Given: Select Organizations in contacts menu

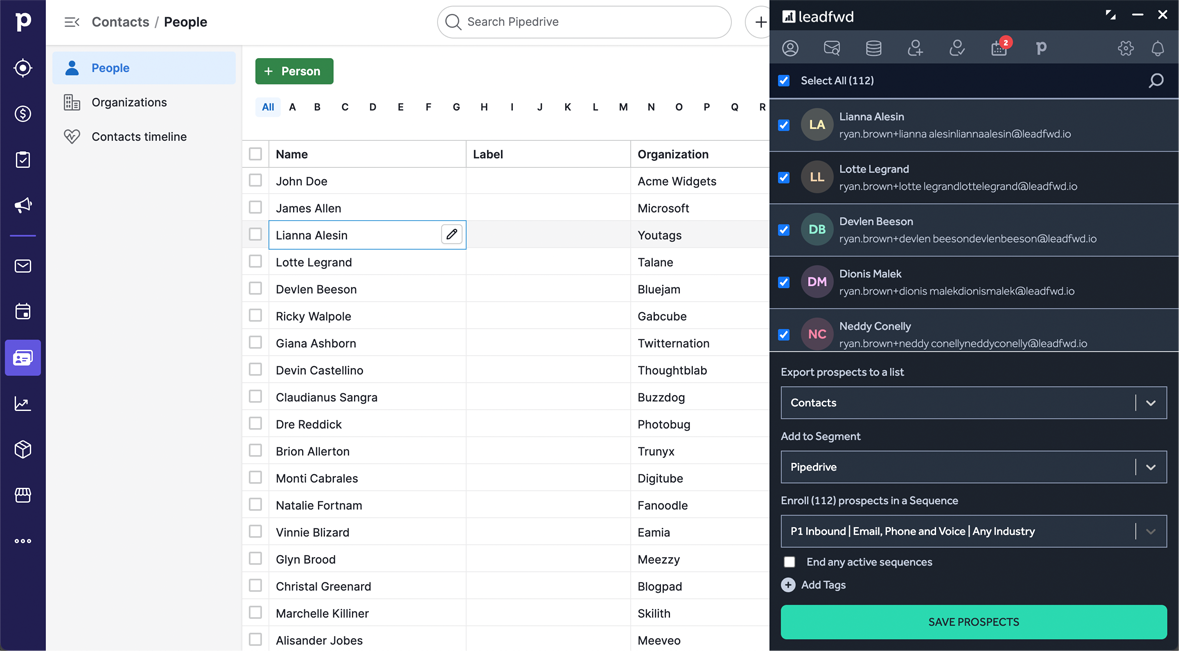Looking at the screenshot, I should coord(144,102).
